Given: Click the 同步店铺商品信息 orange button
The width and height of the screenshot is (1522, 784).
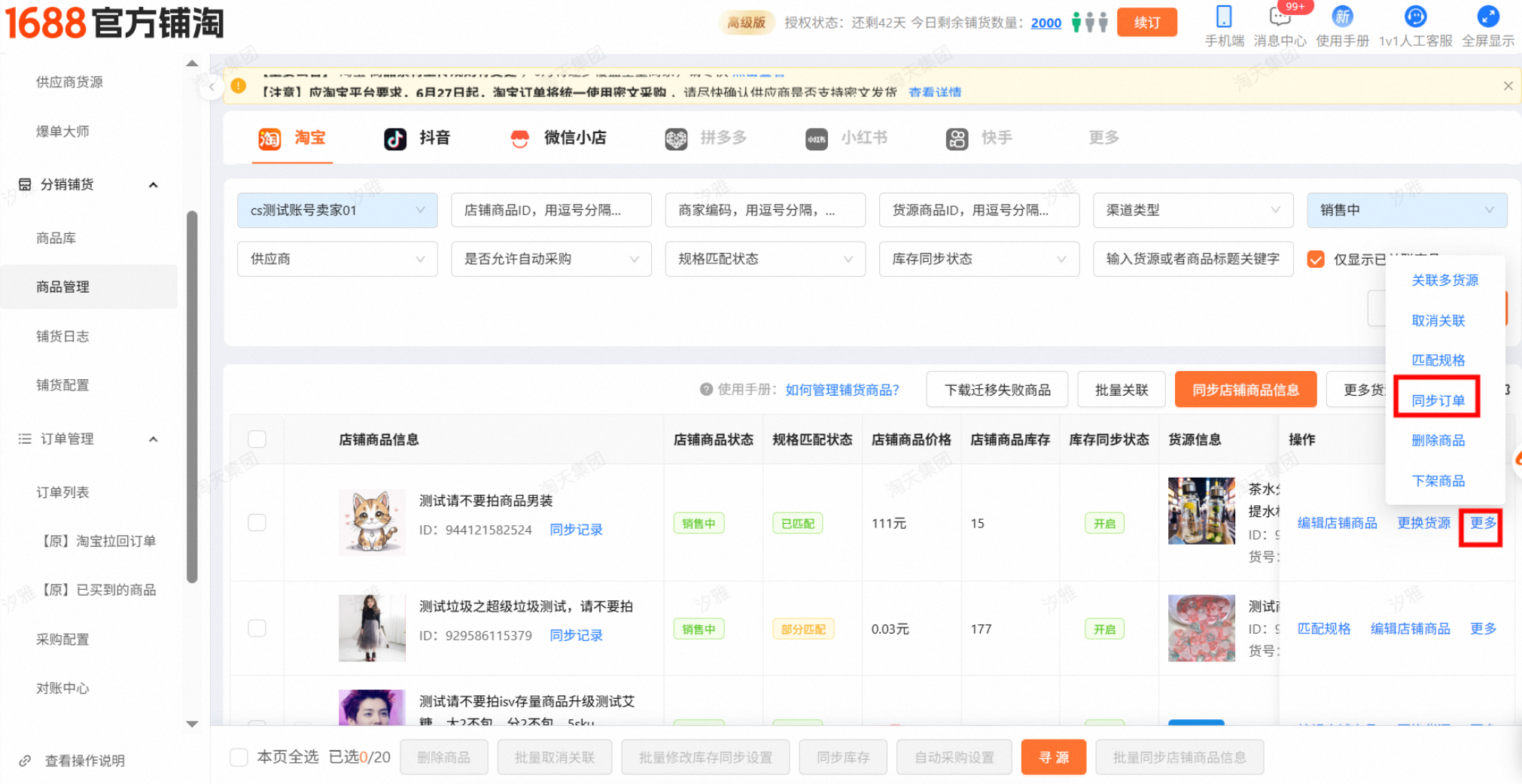Looking at the screenshot, I should (1246, 390).
